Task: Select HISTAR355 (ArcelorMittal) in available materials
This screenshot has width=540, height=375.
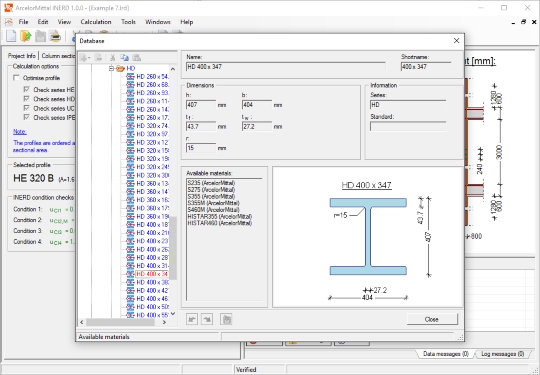Action: point(220,216)
